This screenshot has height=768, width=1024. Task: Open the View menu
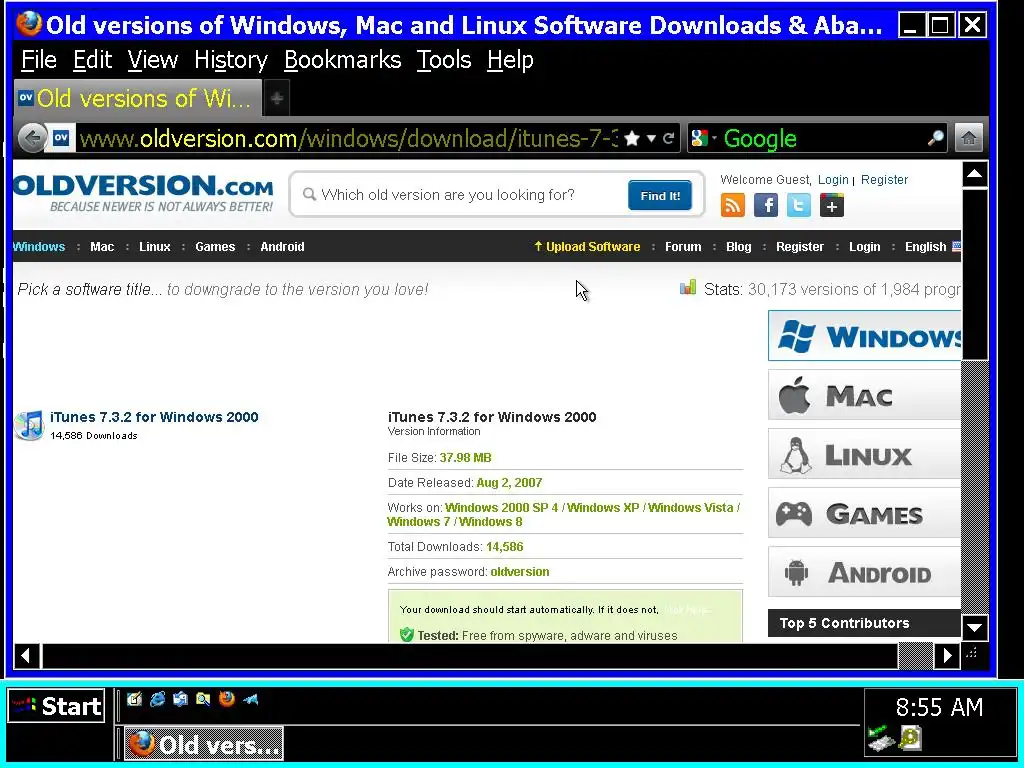pyautogui.click(x=152, y=60)
